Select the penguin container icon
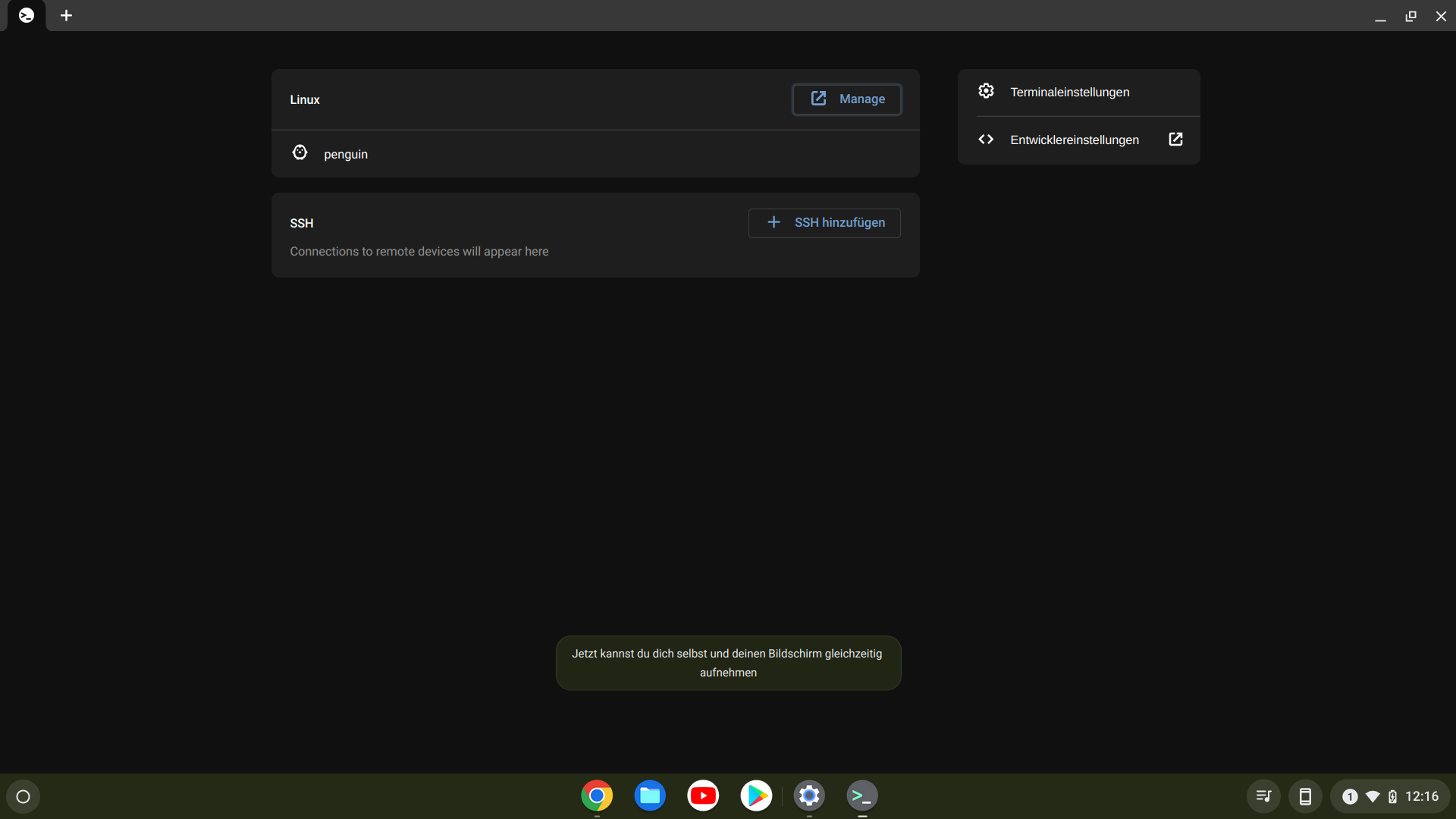The height and width of the screenshot is (819, 1456). click(299, 152)
